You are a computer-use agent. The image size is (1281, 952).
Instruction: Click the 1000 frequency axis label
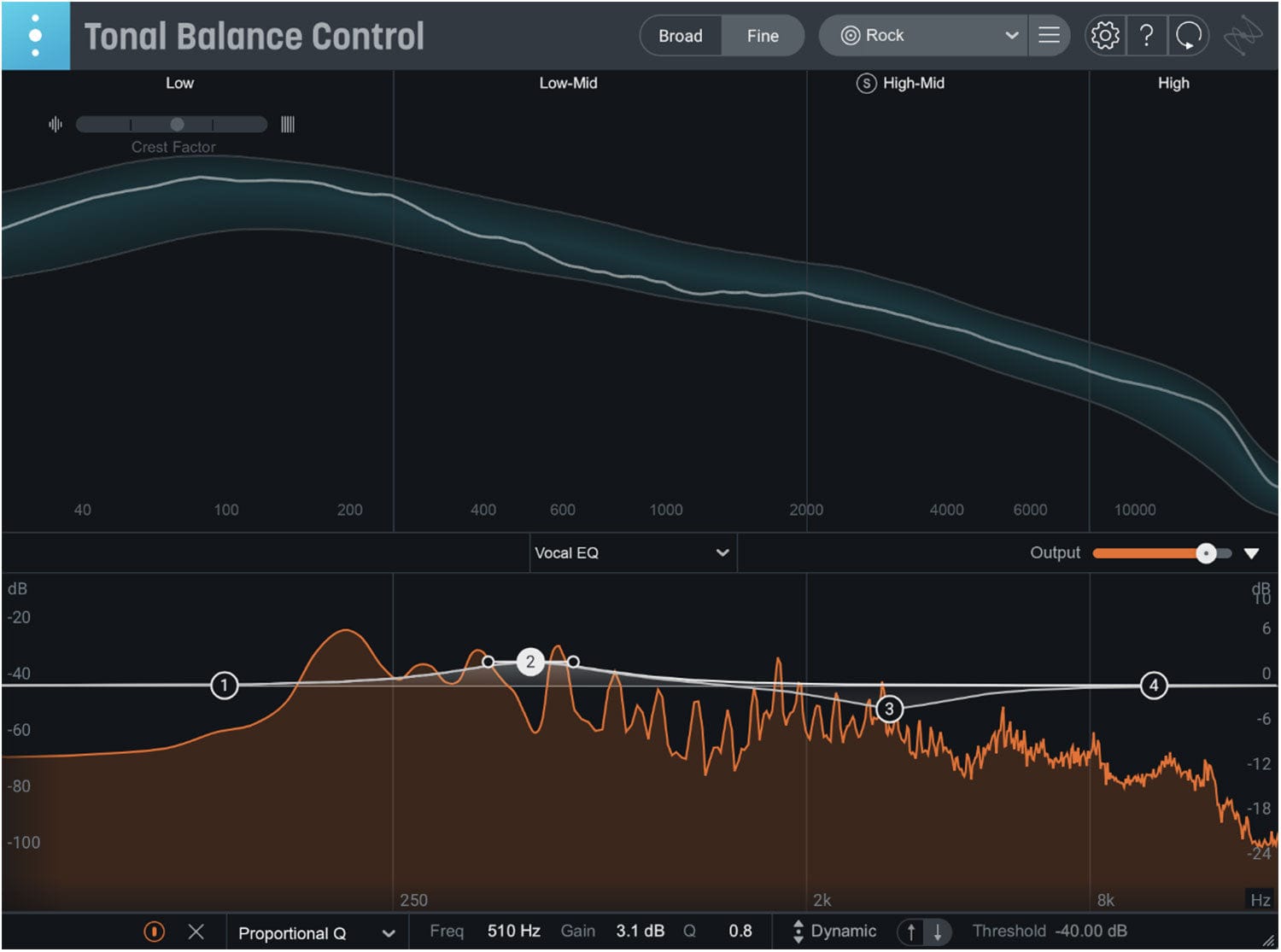(666, 510)
